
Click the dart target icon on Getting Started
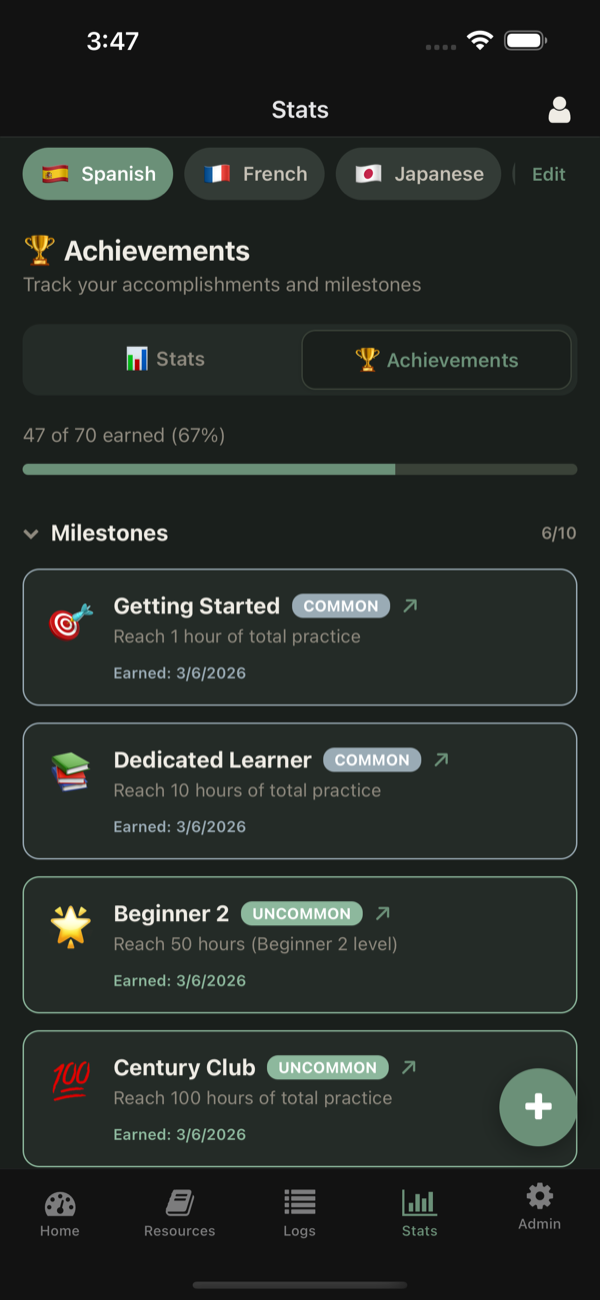(x=68, y=621)
